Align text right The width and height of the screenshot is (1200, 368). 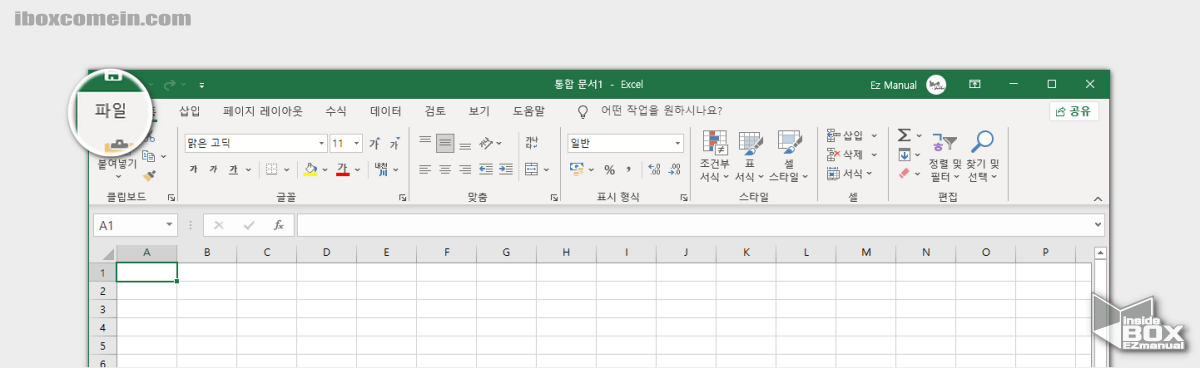pos(465,170)
